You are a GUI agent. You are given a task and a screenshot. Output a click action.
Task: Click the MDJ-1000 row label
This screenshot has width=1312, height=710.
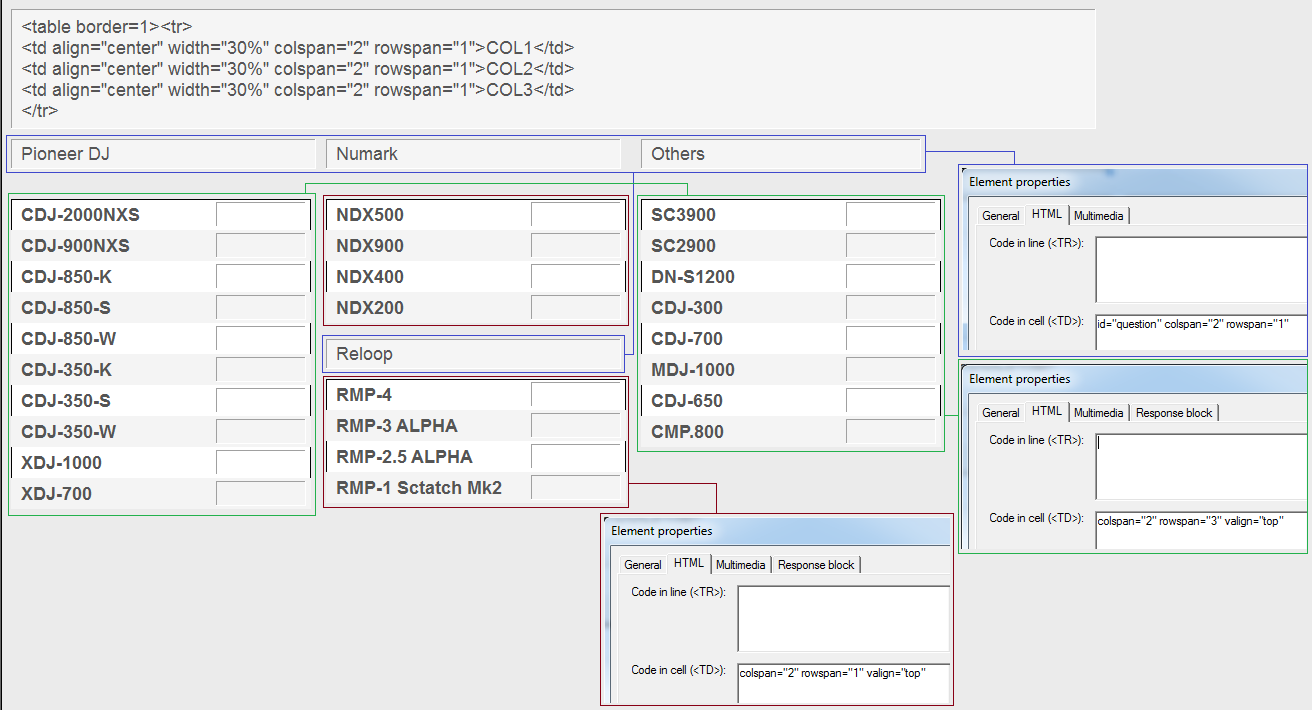[693, 370]
